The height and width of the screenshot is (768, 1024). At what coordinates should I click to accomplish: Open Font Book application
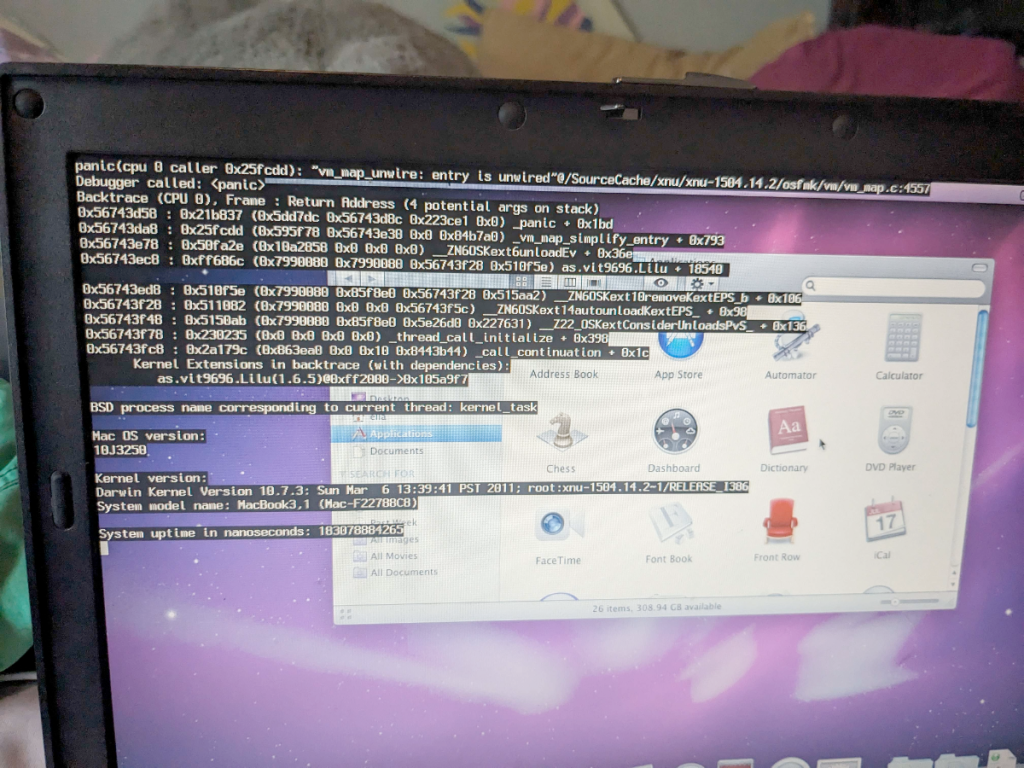[x=669, y=525]
